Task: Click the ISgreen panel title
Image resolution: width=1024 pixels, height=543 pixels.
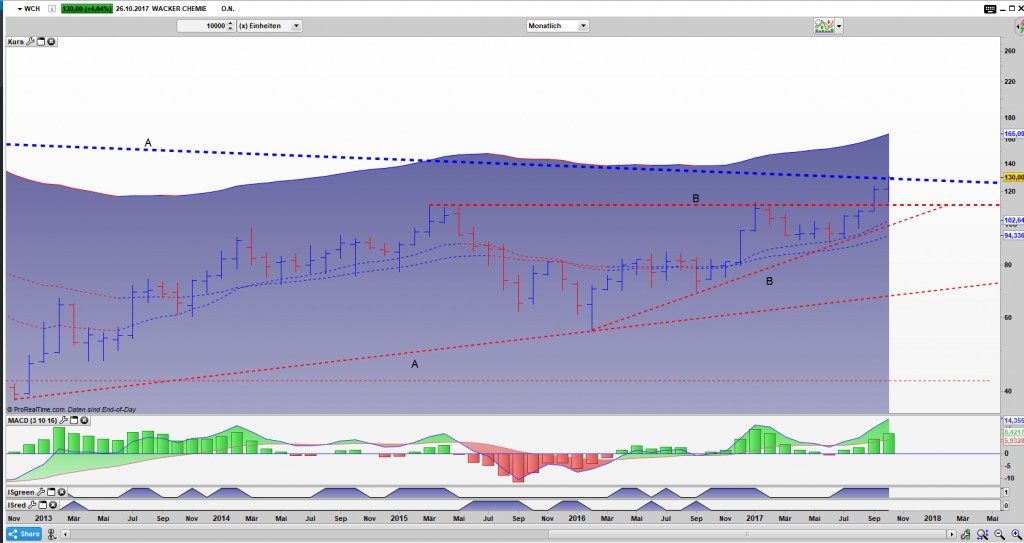Action: (21, 492)
